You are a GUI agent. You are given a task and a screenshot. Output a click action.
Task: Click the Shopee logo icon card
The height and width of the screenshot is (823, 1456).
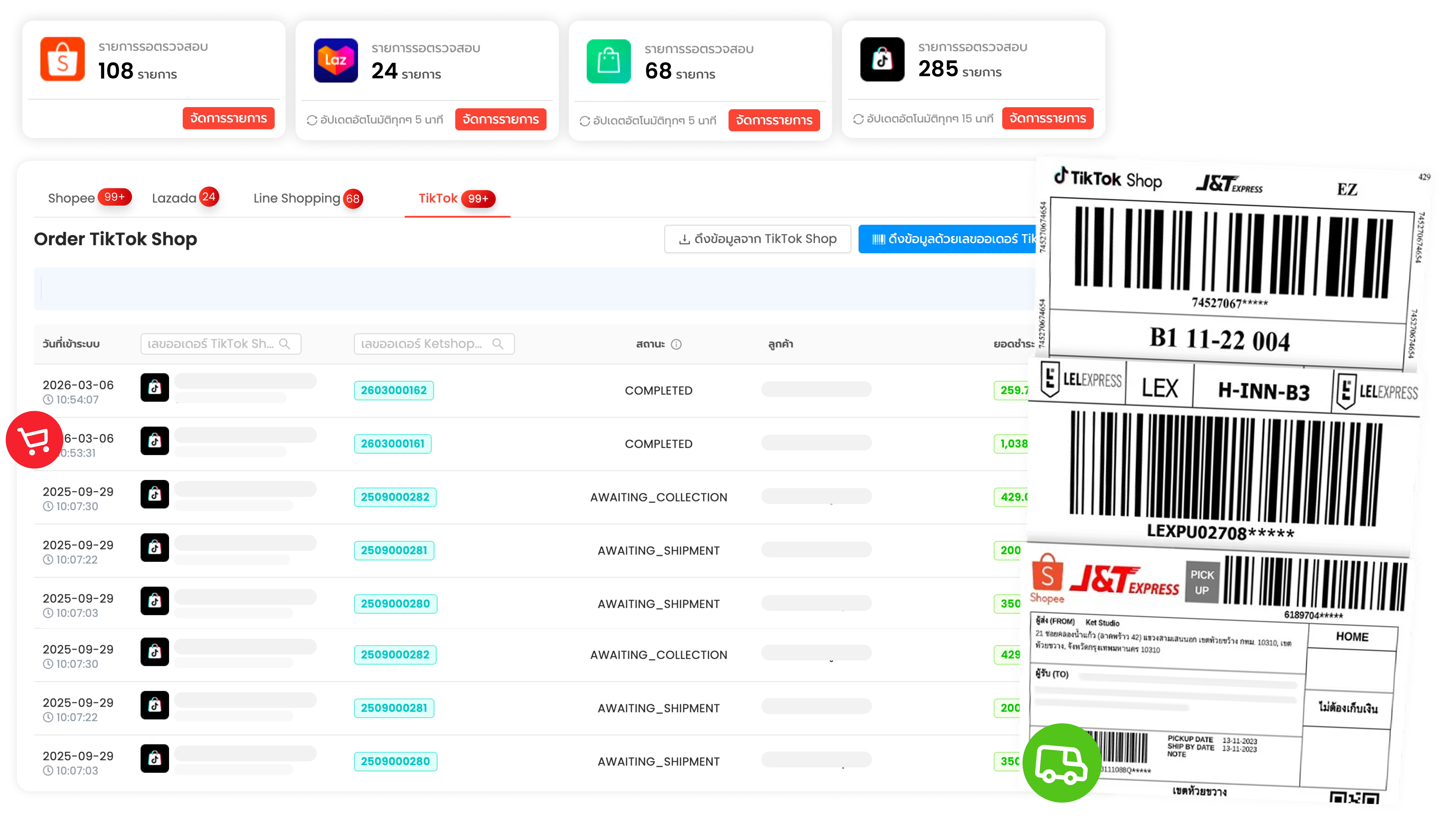coord(62,59)
